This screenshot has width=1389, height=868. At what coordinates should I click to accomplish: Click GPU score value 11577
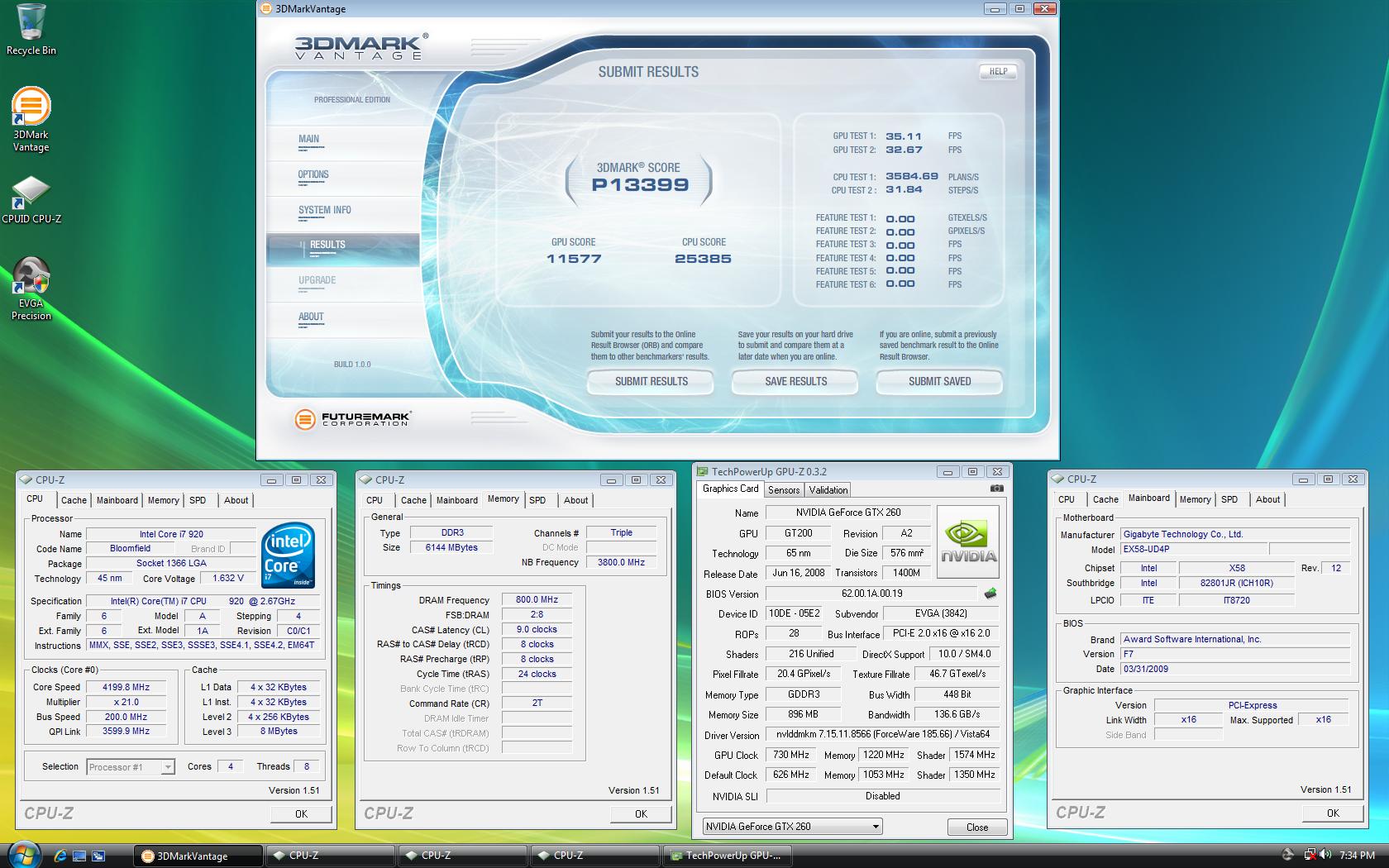574,259
